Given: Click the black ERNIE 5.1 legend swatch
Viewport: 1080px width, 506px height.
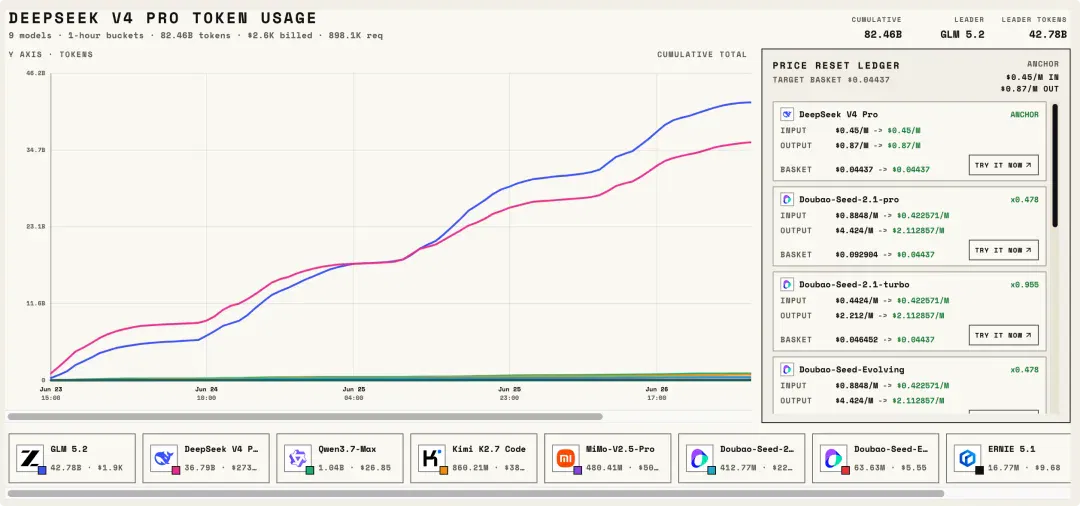Looking at the screenshot, I should point(979,470).
